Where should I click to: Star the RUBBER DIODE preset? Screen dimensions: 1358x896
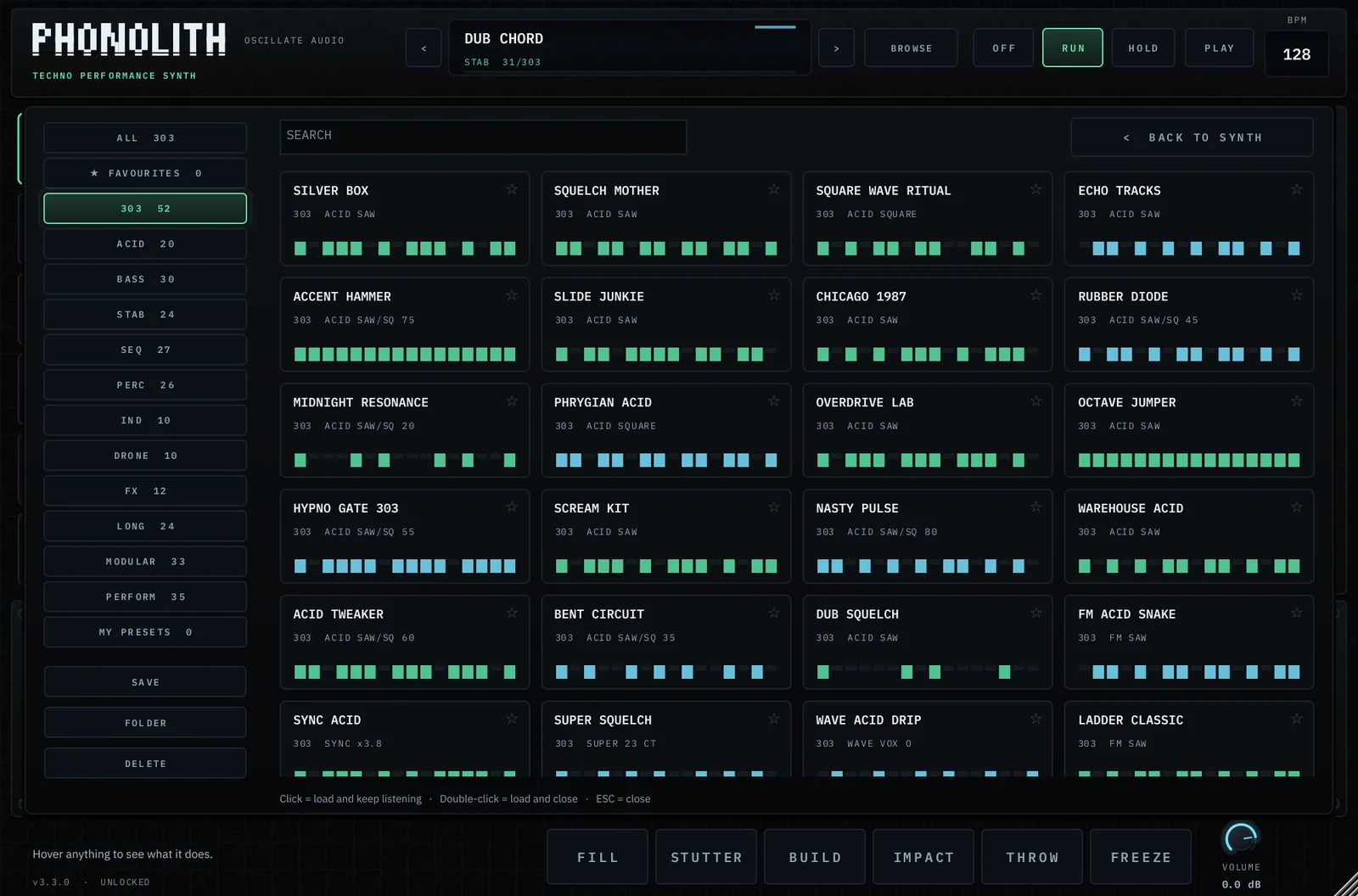1297,295
